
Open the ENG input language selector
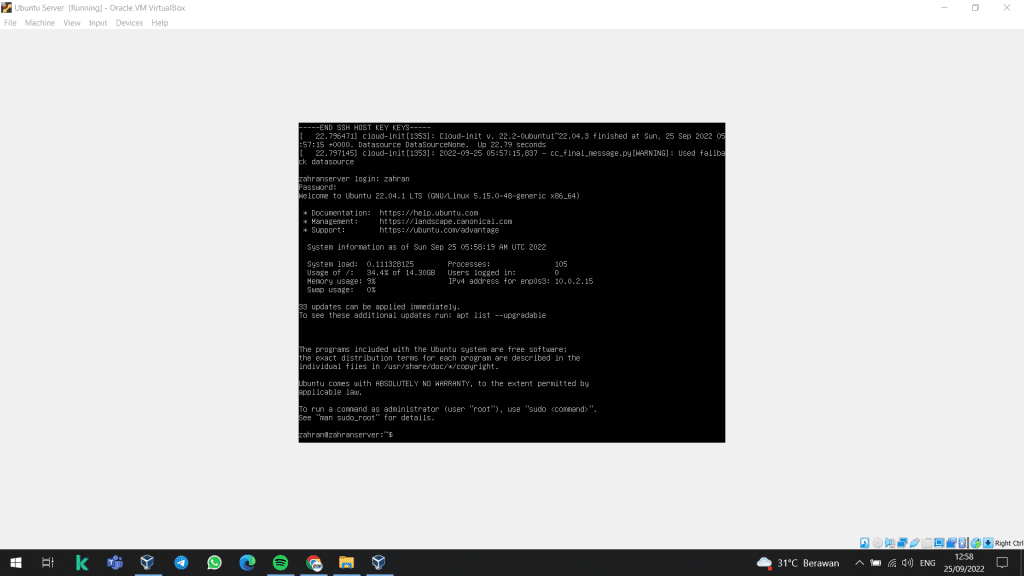pyautogui.click(x=928, y=563)
